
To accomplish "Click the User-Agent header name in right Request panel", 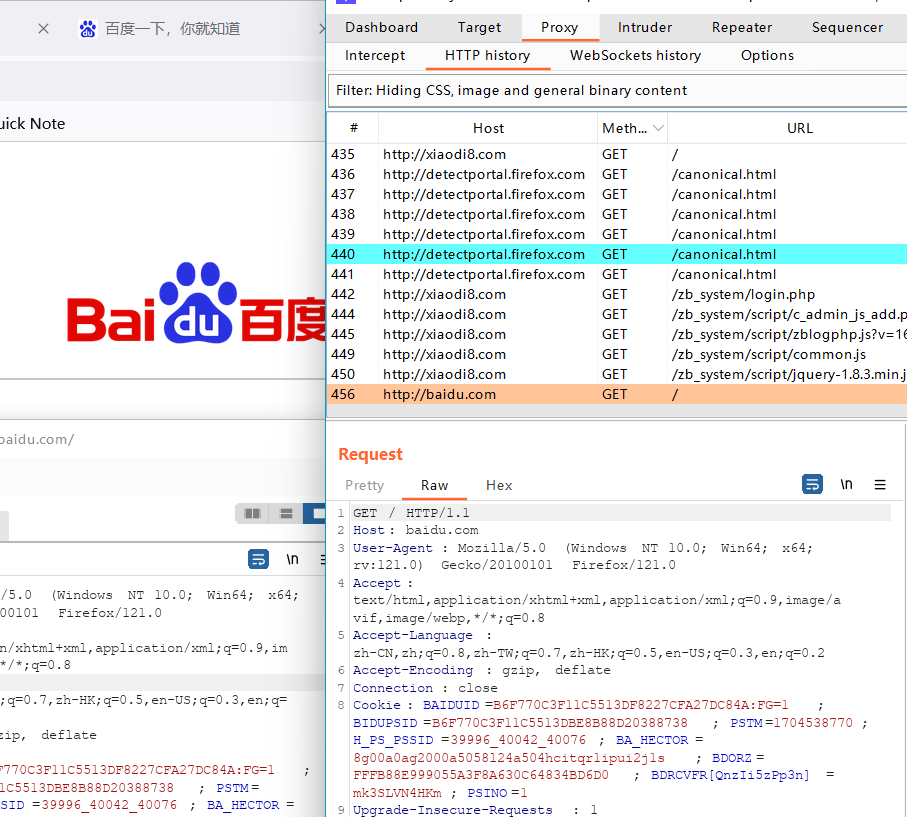I will pyautogui.click(x=393, y=548).
